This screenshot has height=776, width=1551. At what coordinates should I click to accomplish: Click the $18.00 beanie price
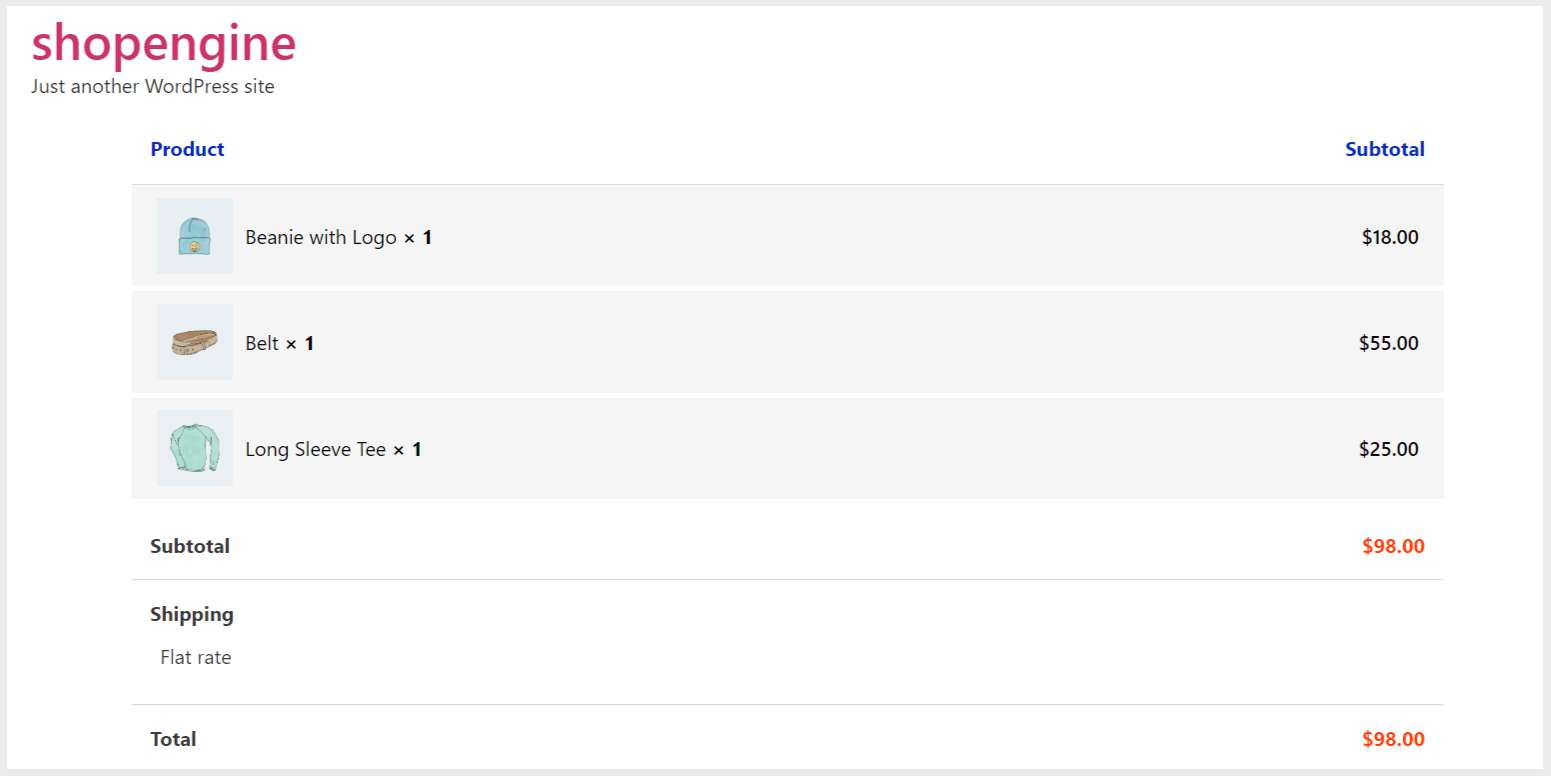[1389, 237]
